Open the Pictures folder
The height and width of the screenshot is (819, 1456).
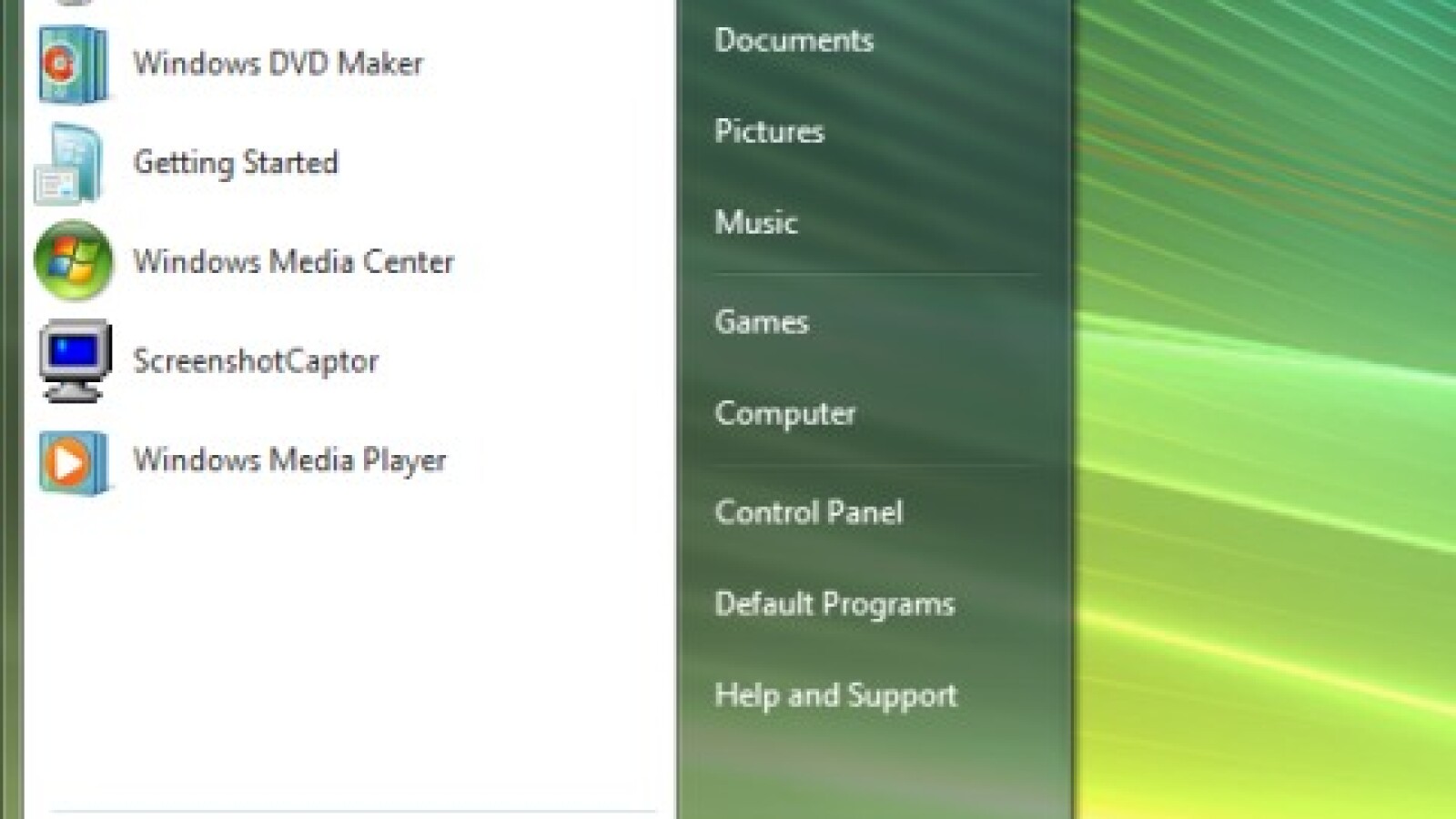[770, 132]
